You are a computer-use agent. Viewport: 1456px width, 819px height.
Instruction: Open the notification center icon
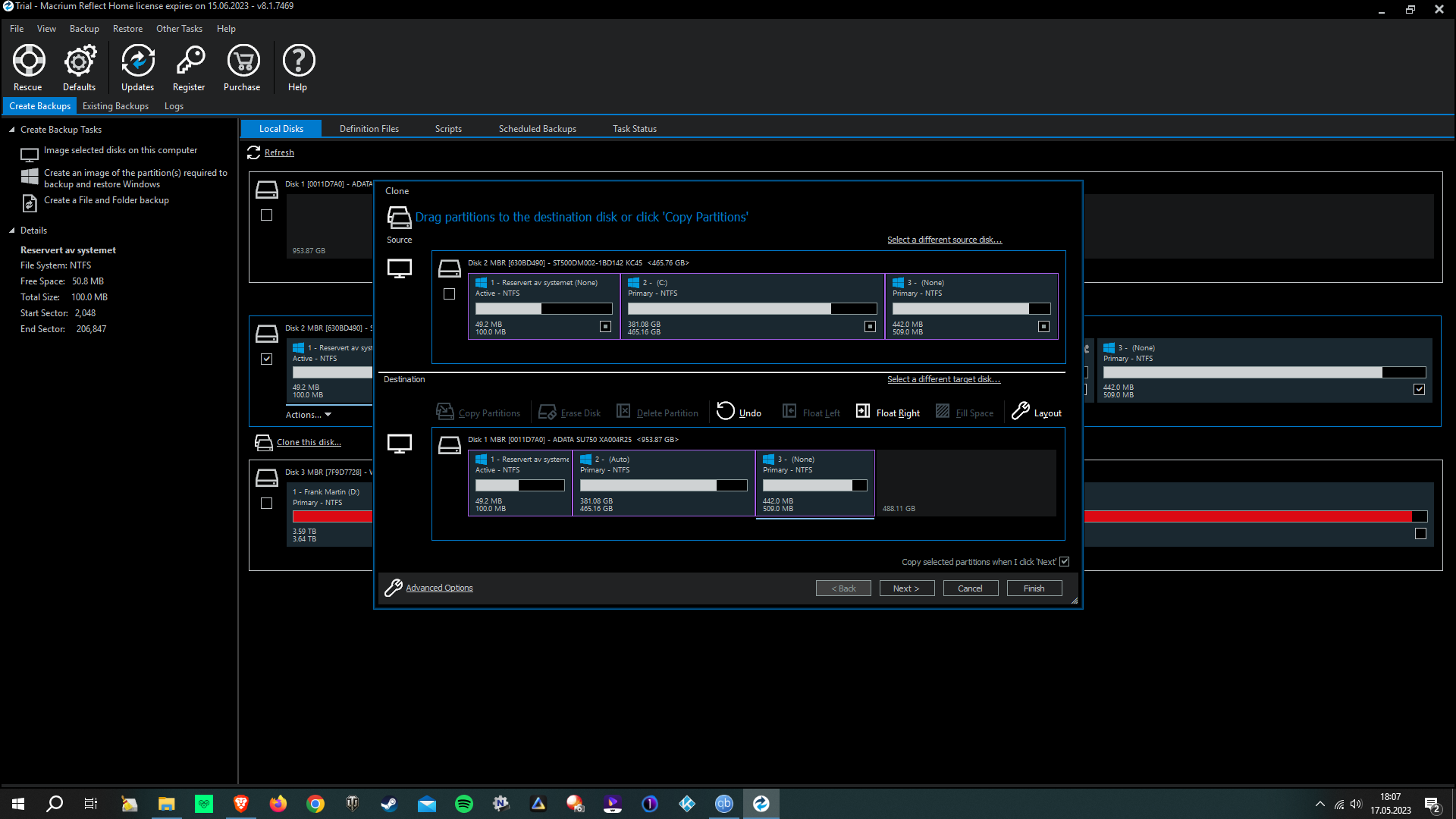click(x=1432, y=804)
